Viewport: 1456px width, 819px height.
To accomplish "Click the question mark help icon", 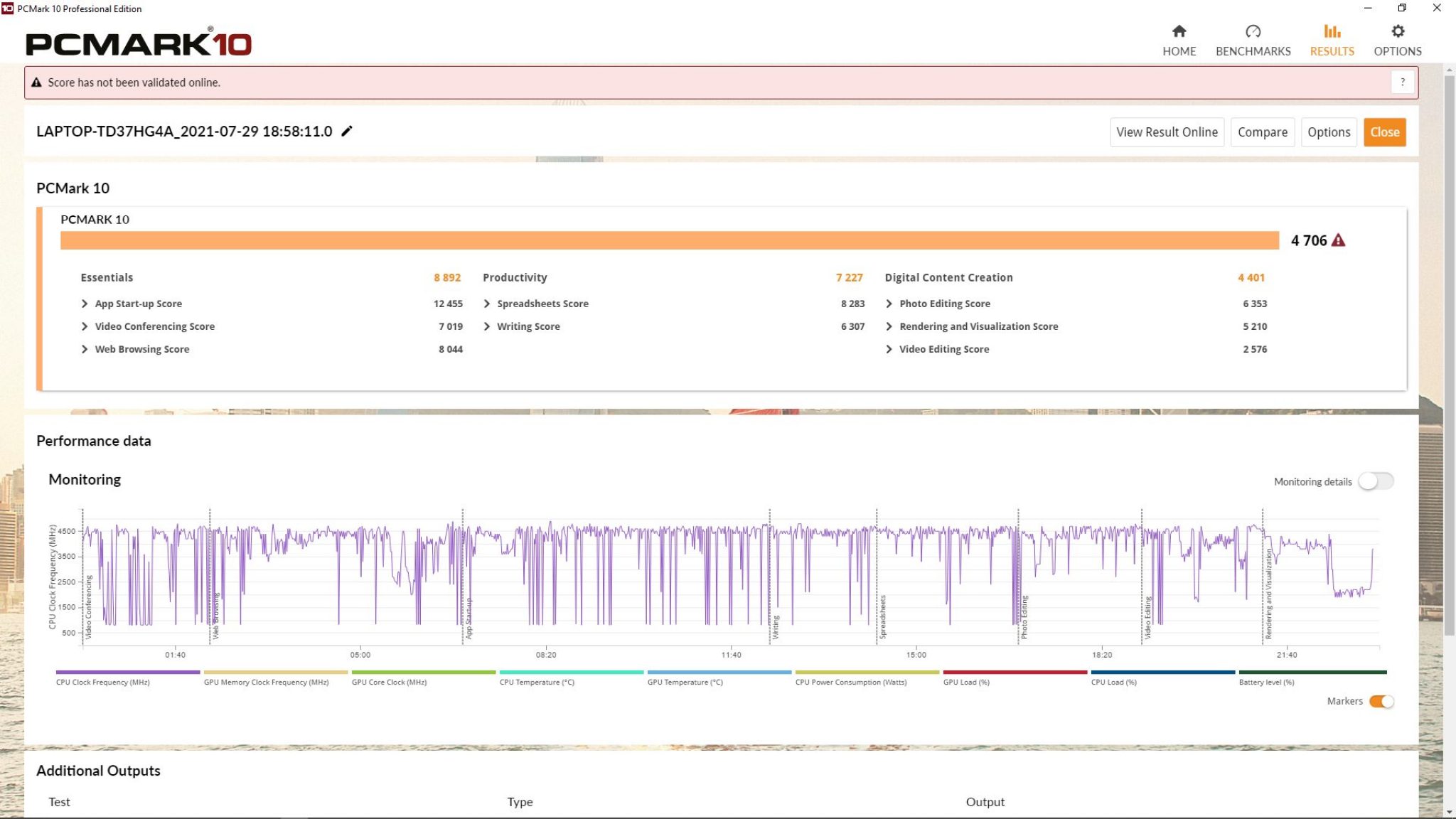I will click(1403, 82).
